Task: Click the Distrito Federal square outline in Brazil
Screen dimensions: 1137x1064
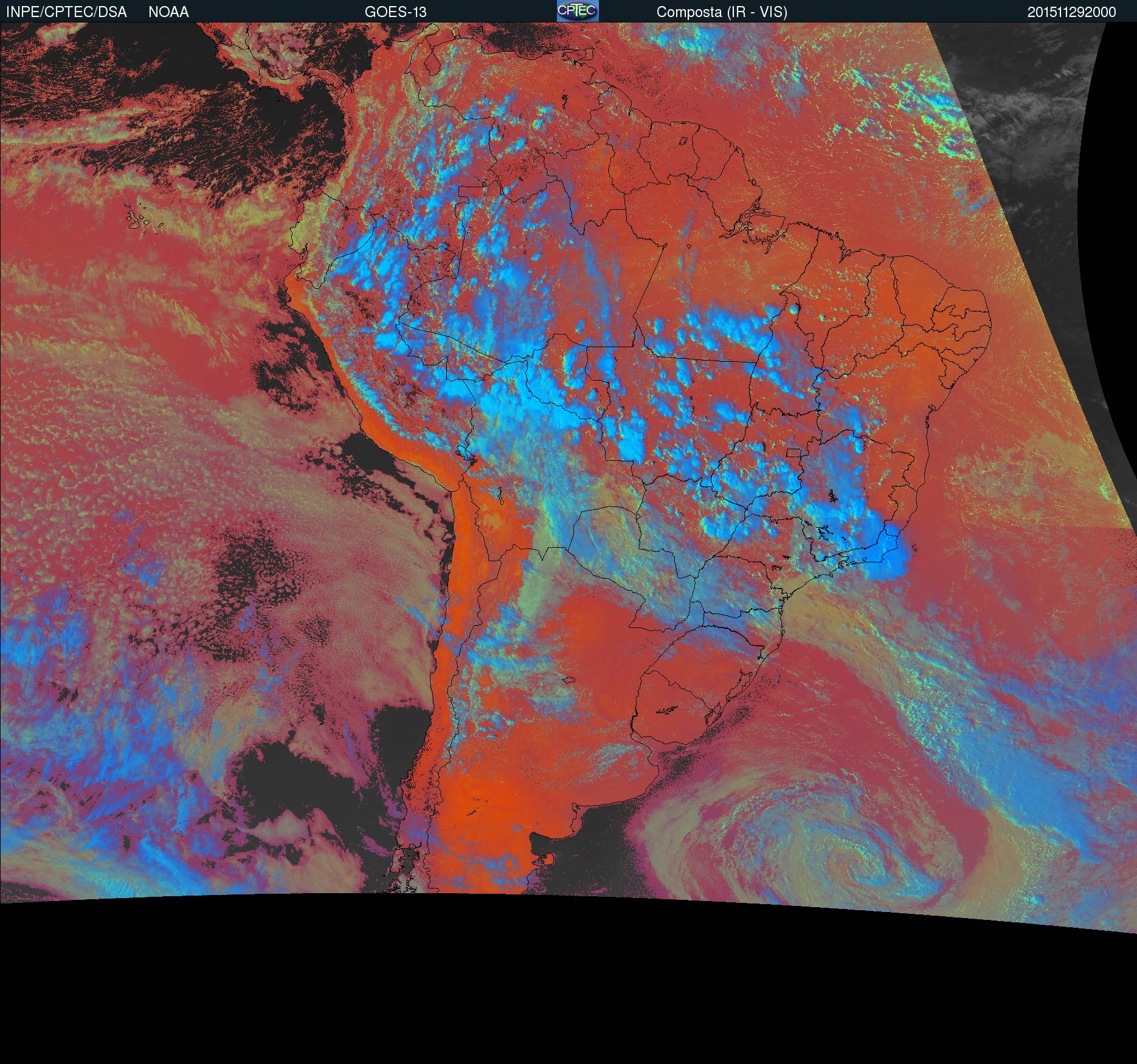Action: [793, 453]
